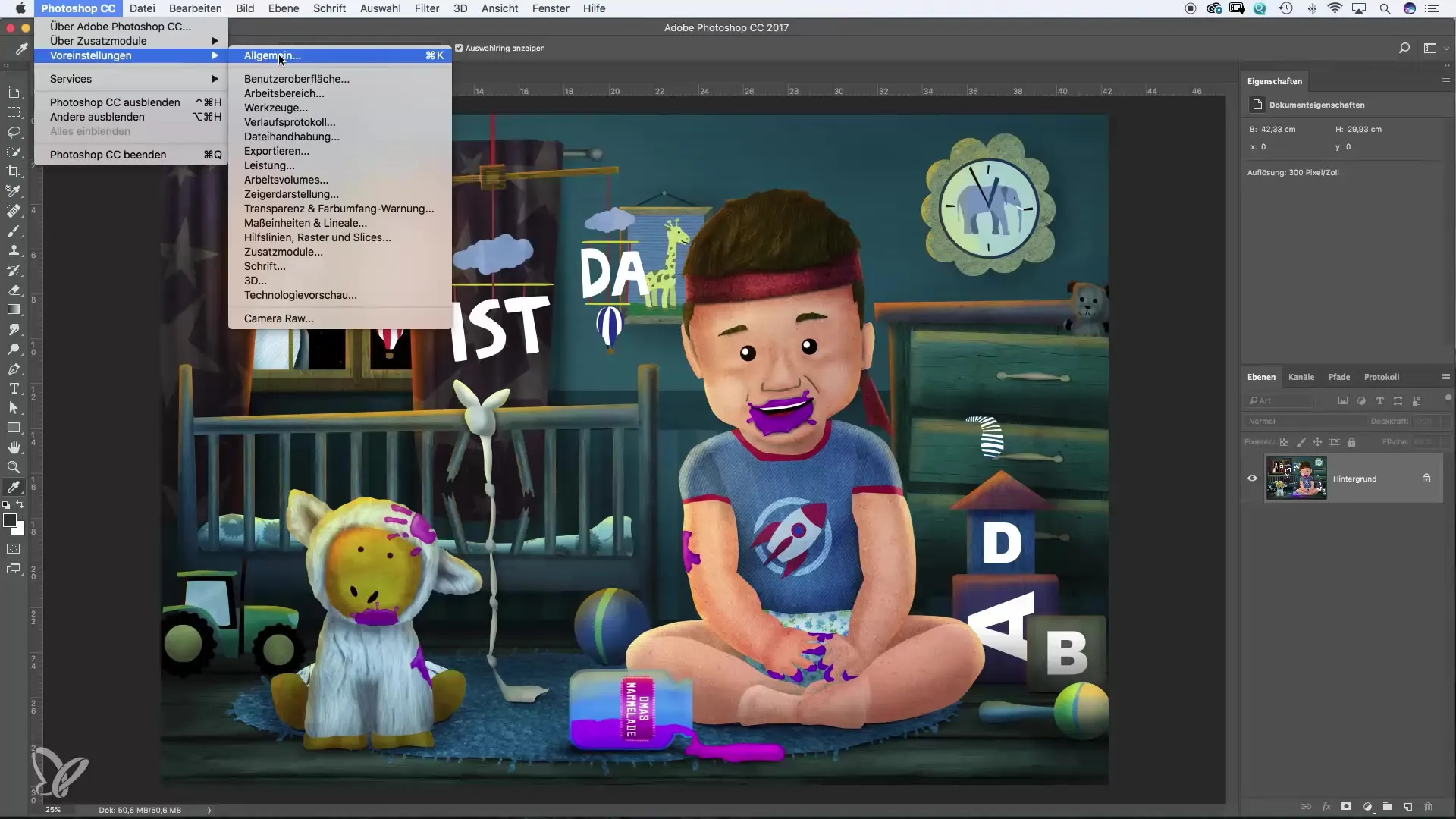Select the Rectangular Marquee tool

[x=14, y=112]
